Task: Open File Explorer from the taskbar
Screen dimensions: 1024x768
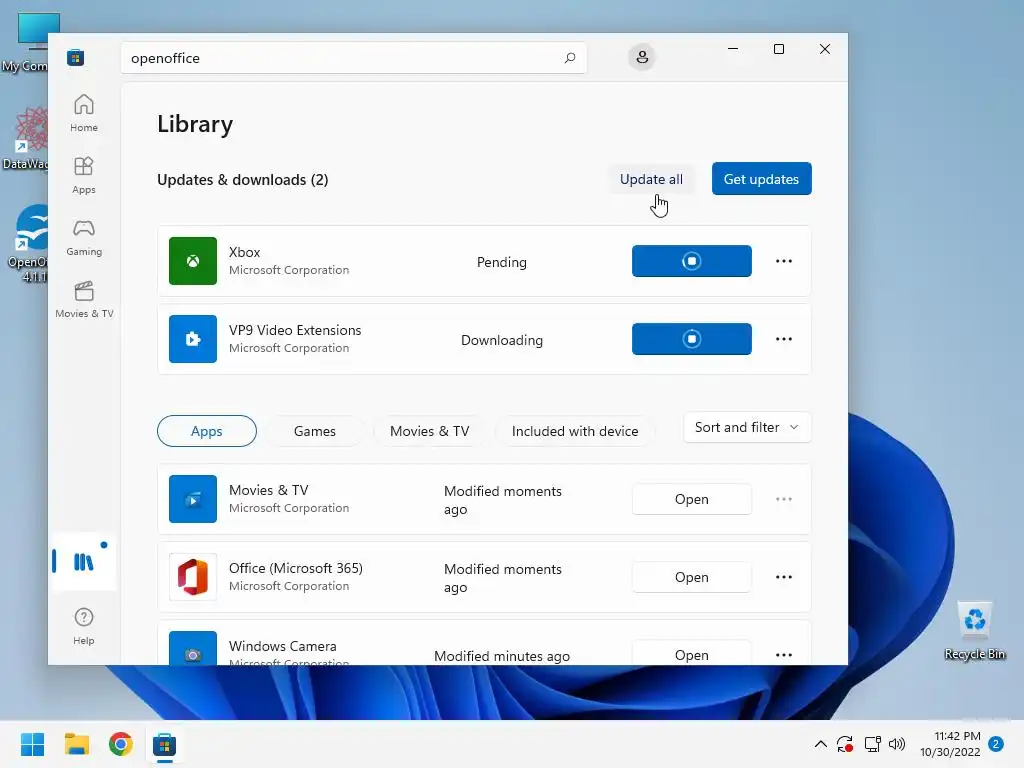Action: pos(76,744)
